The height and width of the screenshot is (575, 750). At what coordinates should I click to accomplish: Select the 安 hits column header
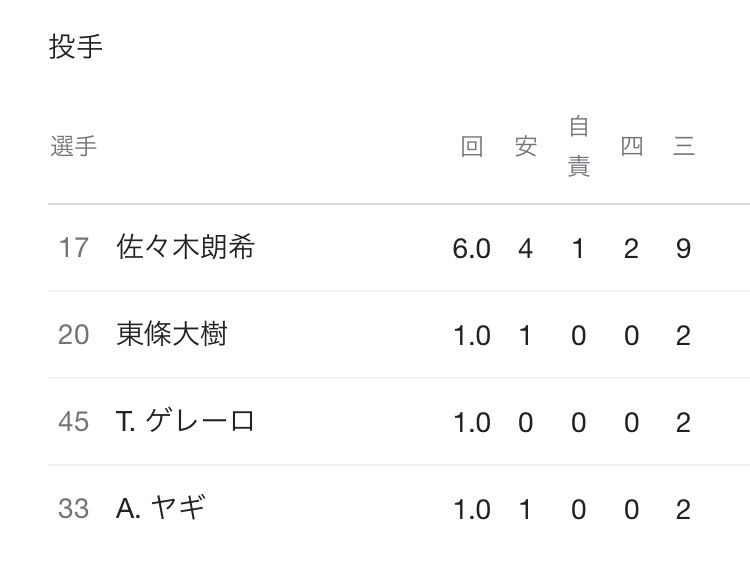(526, 147)
